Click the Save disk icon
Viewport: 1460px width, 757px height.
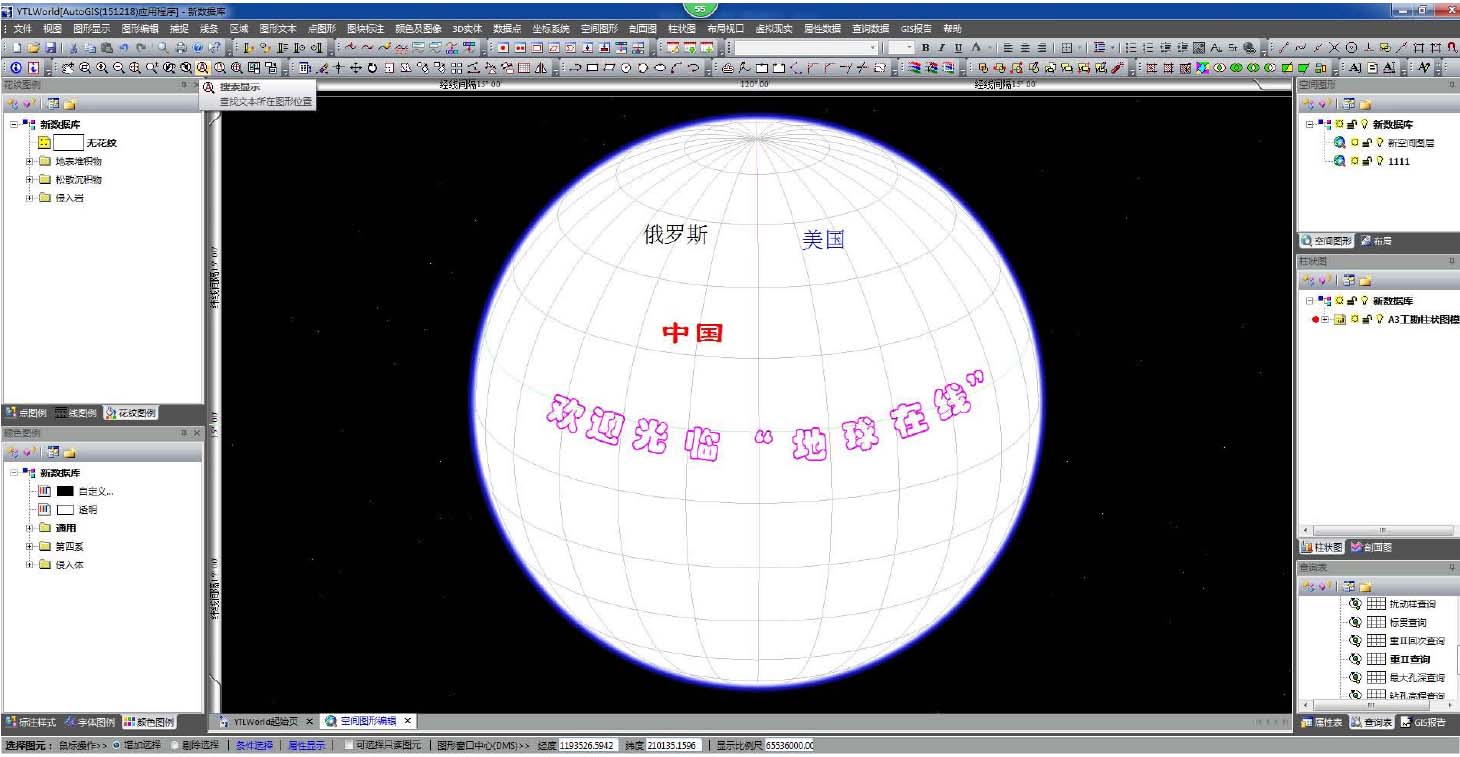point(50,47)
